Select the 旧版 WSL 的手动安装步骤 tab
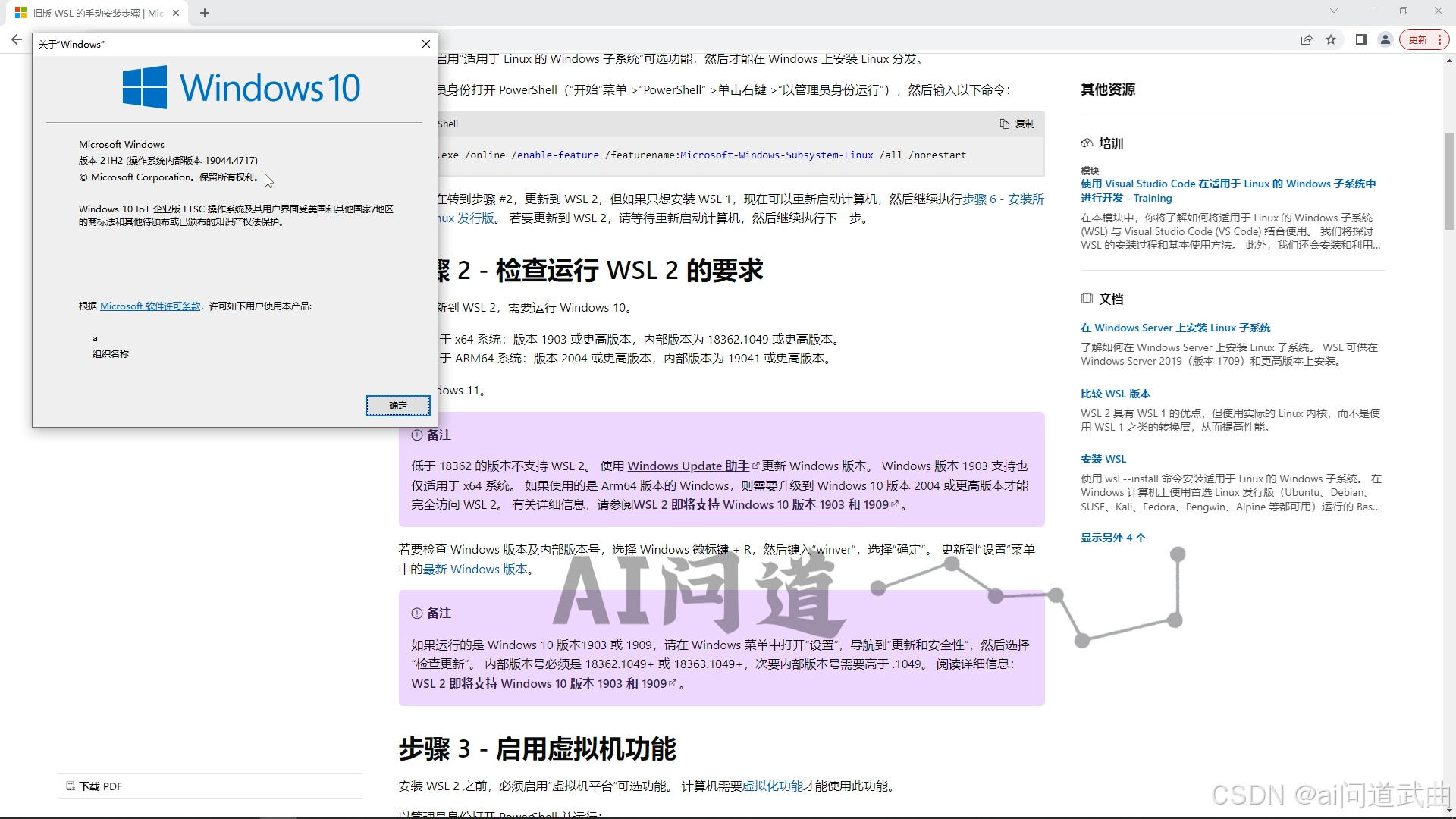 pyautogui.click(x=95, y=13)
